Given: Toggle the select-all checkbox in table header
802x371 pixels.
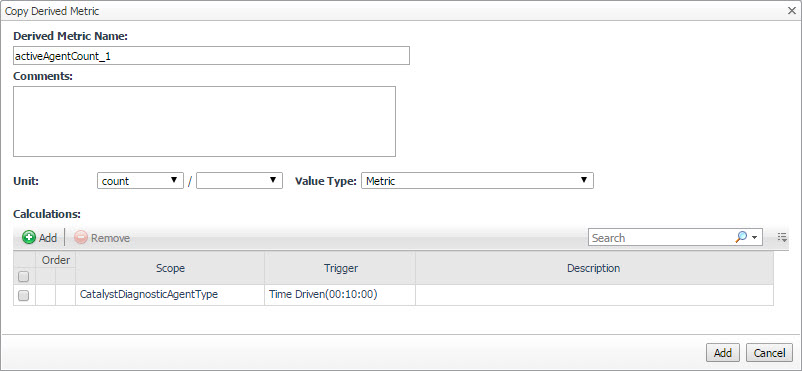Looking at the screenshot, I should (23, 277).
